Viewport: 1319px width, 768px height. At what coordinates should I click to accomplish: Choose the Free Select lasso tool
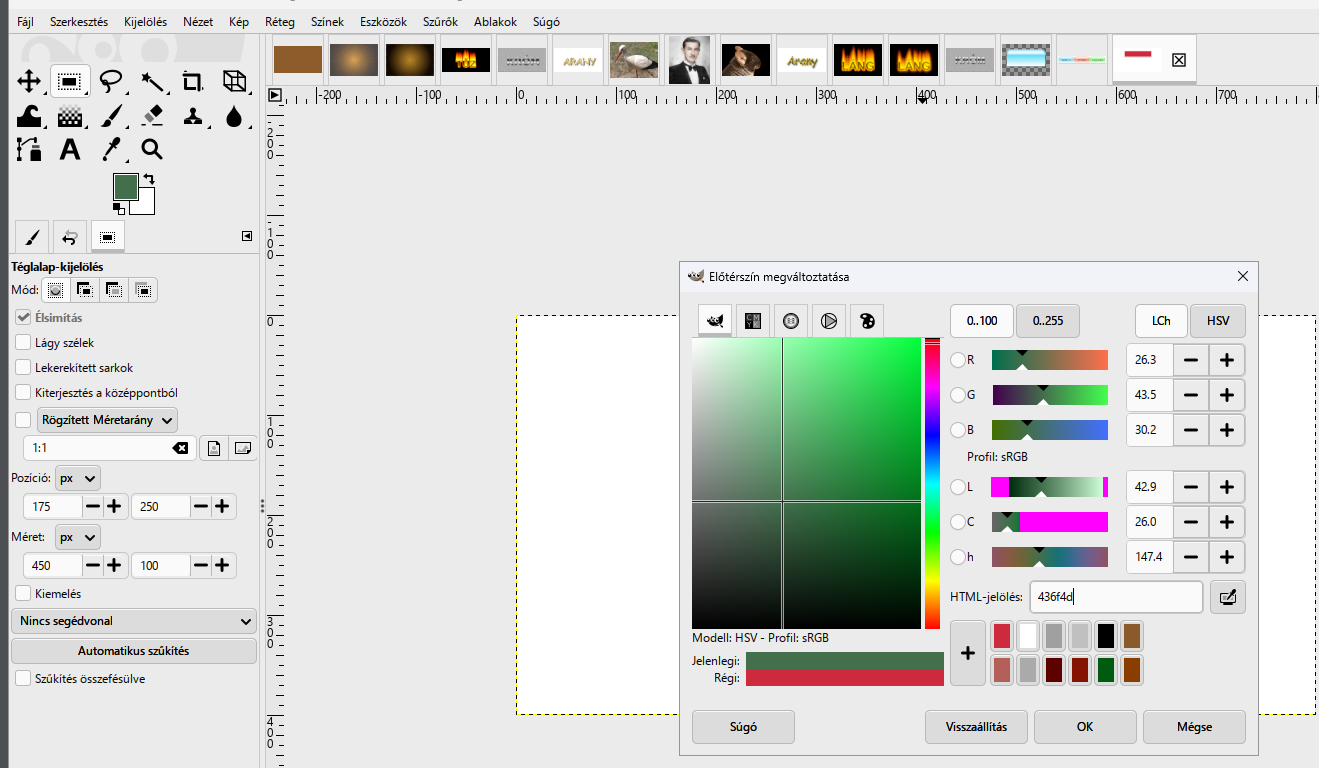[111, 81]
